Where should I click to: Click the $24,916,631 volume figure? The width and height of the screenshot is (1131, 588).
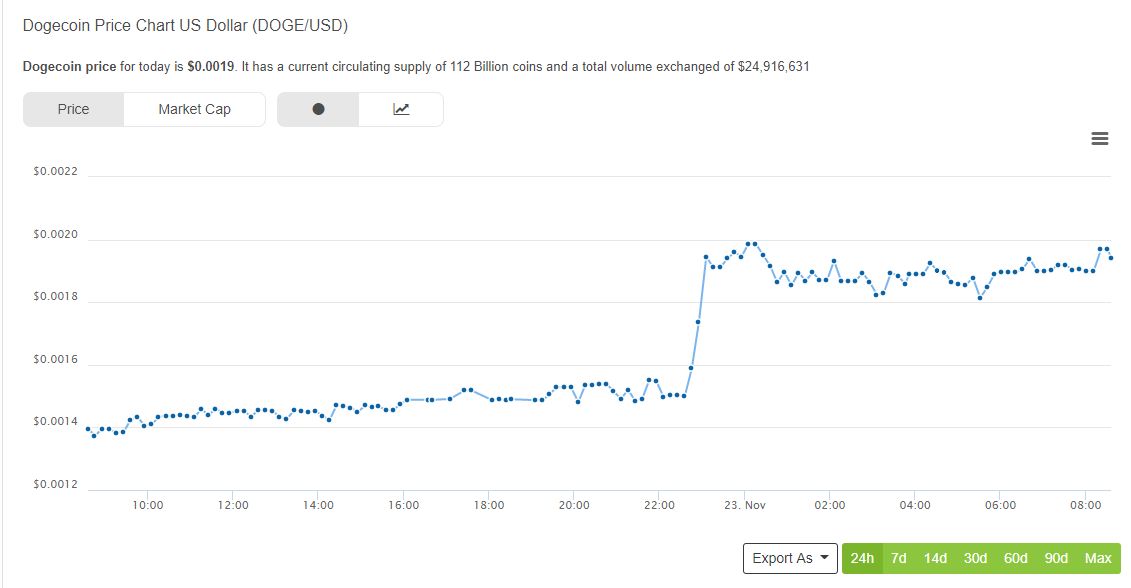(773, 66)
